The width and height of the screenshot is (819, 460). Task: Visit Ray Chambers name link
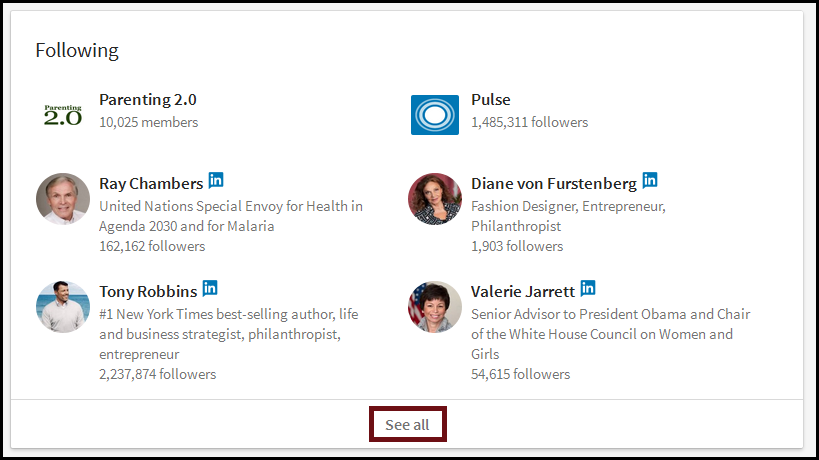click(151, 184)
